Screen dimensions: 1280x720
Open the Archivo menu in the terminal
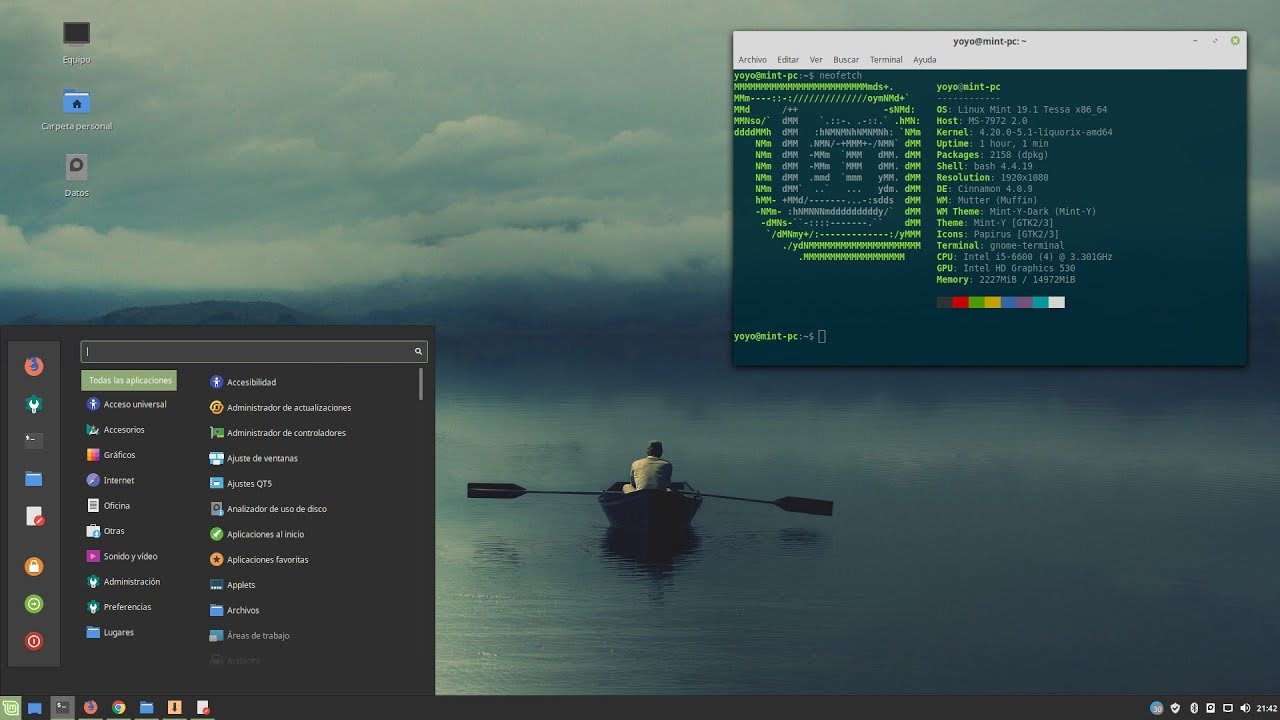(x=752, y=60)
